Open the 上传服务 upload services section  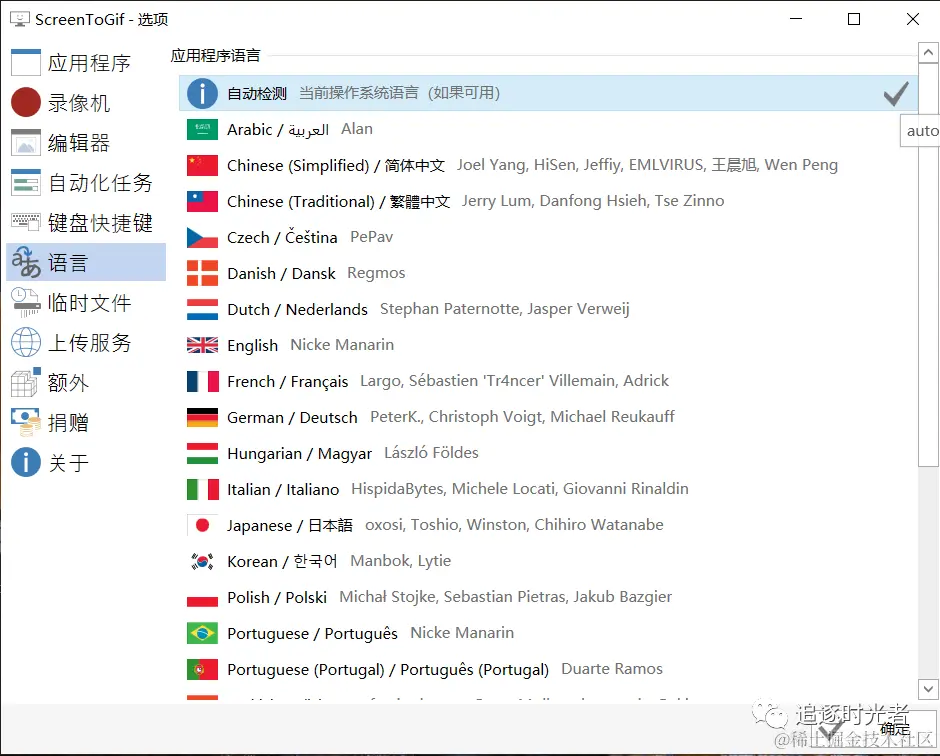pyautogui.click(x=86, y=342)
